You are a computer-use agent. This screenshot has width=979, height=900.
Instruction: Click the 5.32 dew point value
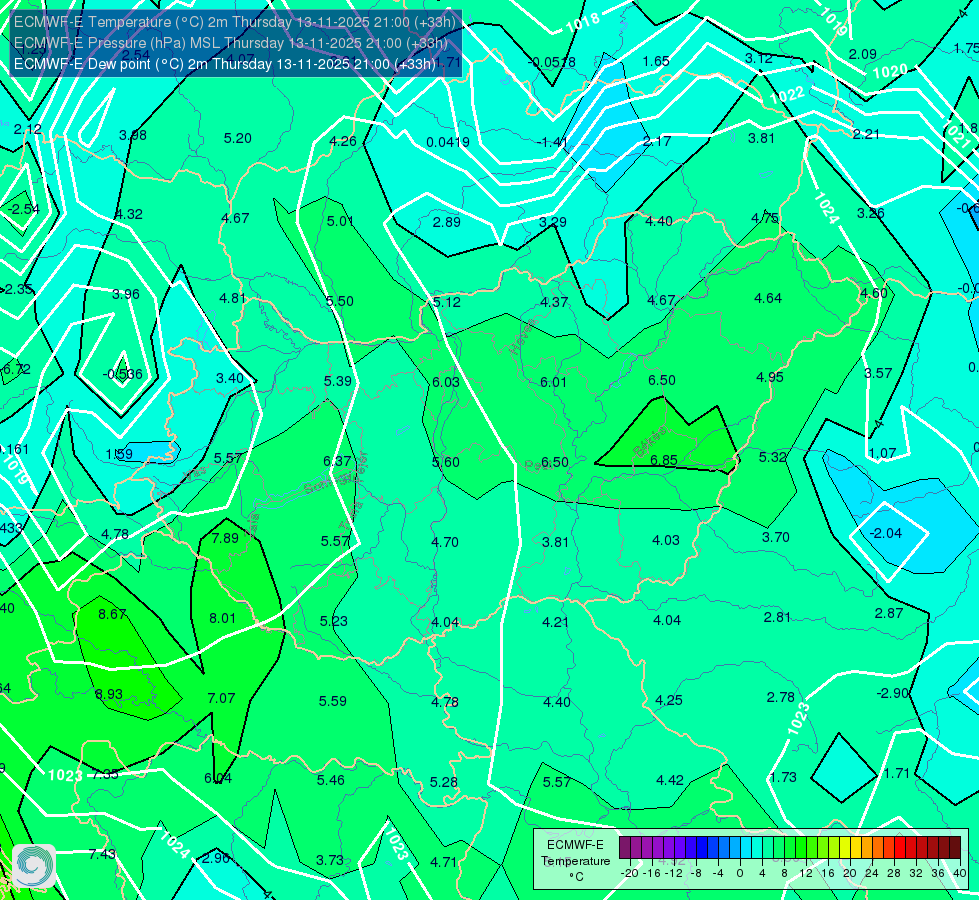[772, 457]
